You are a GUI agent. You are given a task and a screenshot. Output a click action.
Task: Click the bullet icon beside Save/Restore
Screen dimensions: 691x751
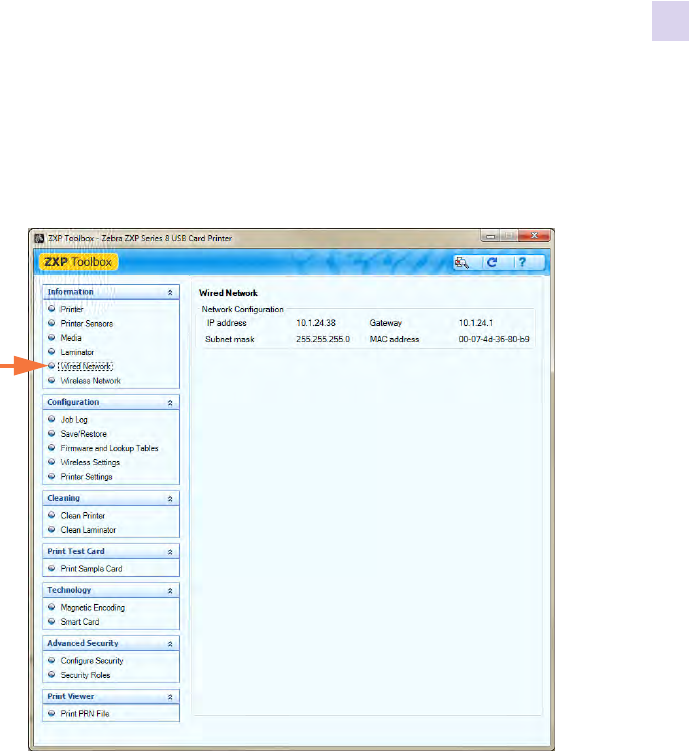[x=52, y=433]
